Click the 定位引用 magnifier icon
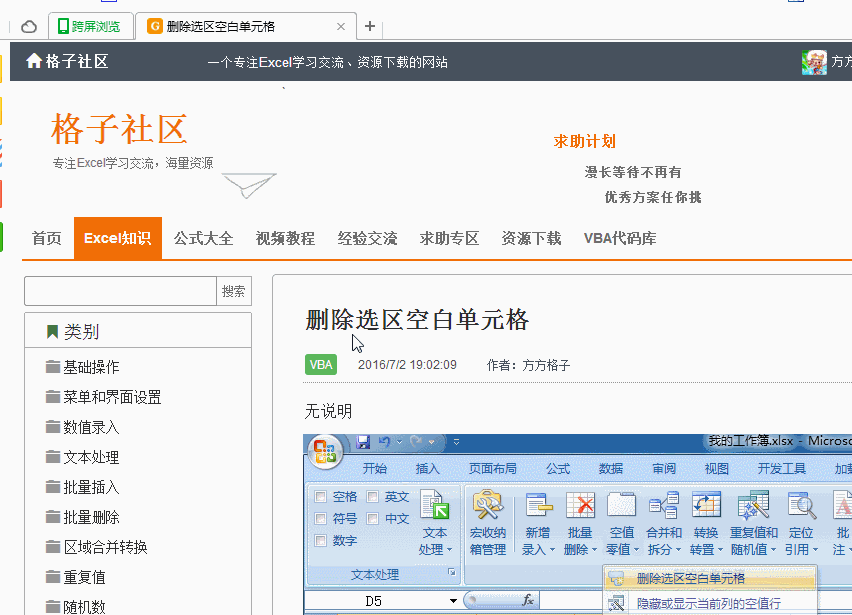The height and width of the screenshot is (615, 852). (800, 506)
